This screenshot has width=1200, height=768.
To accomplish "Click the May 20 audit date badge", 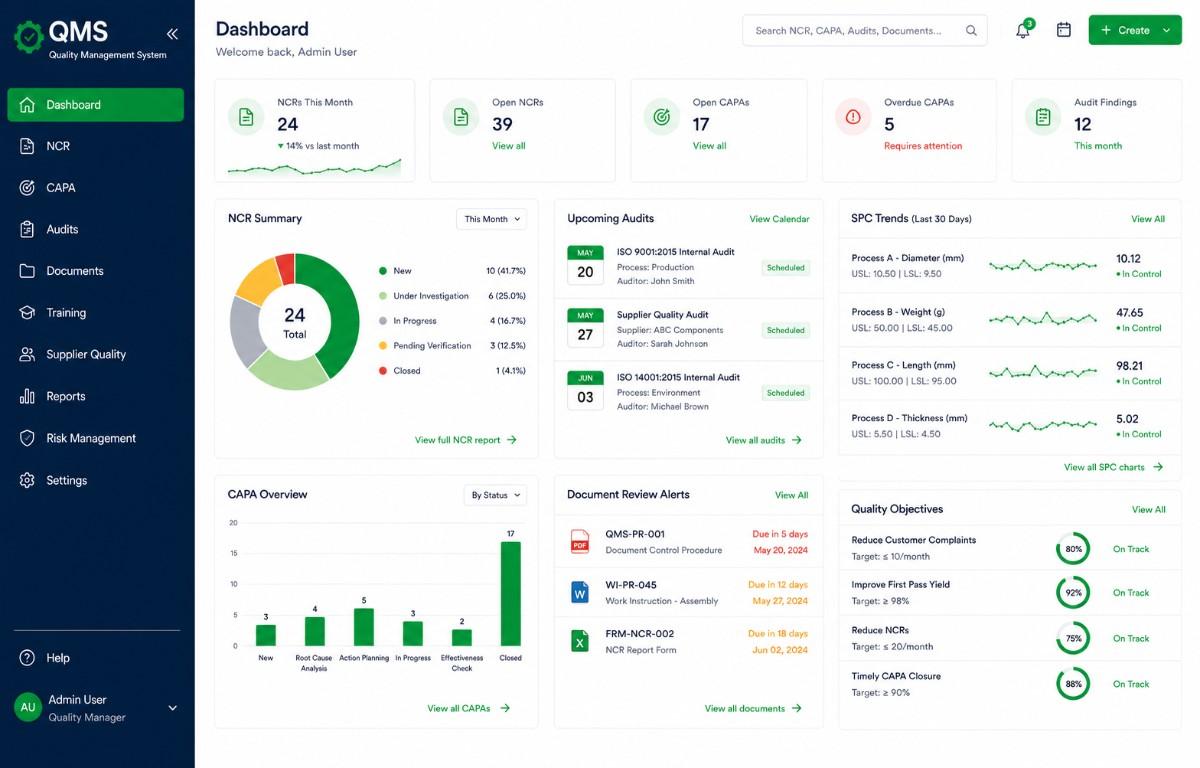I will (x=585, y=265).
